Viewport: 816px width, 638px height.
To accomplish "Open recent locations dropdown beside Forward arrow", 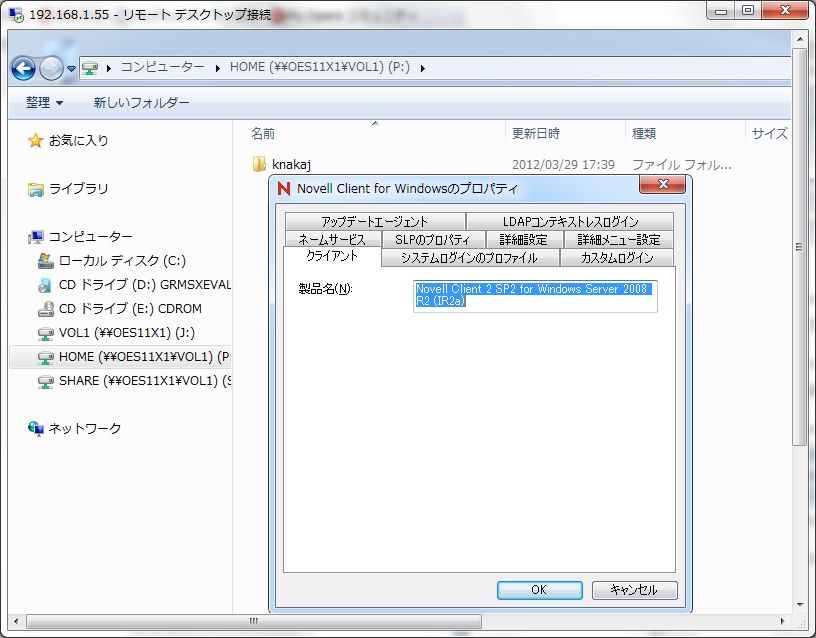I will point(71,68).
